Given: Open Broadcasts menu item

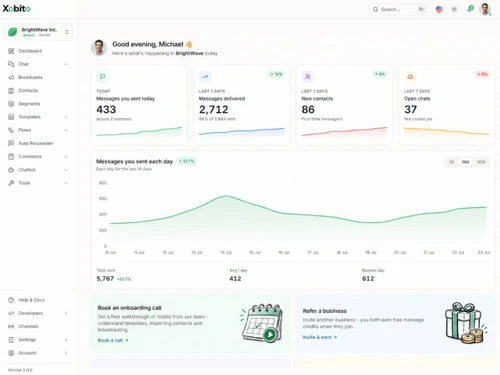Looking at the screenshot, I should pyautogui.click(x=37, y=77).
